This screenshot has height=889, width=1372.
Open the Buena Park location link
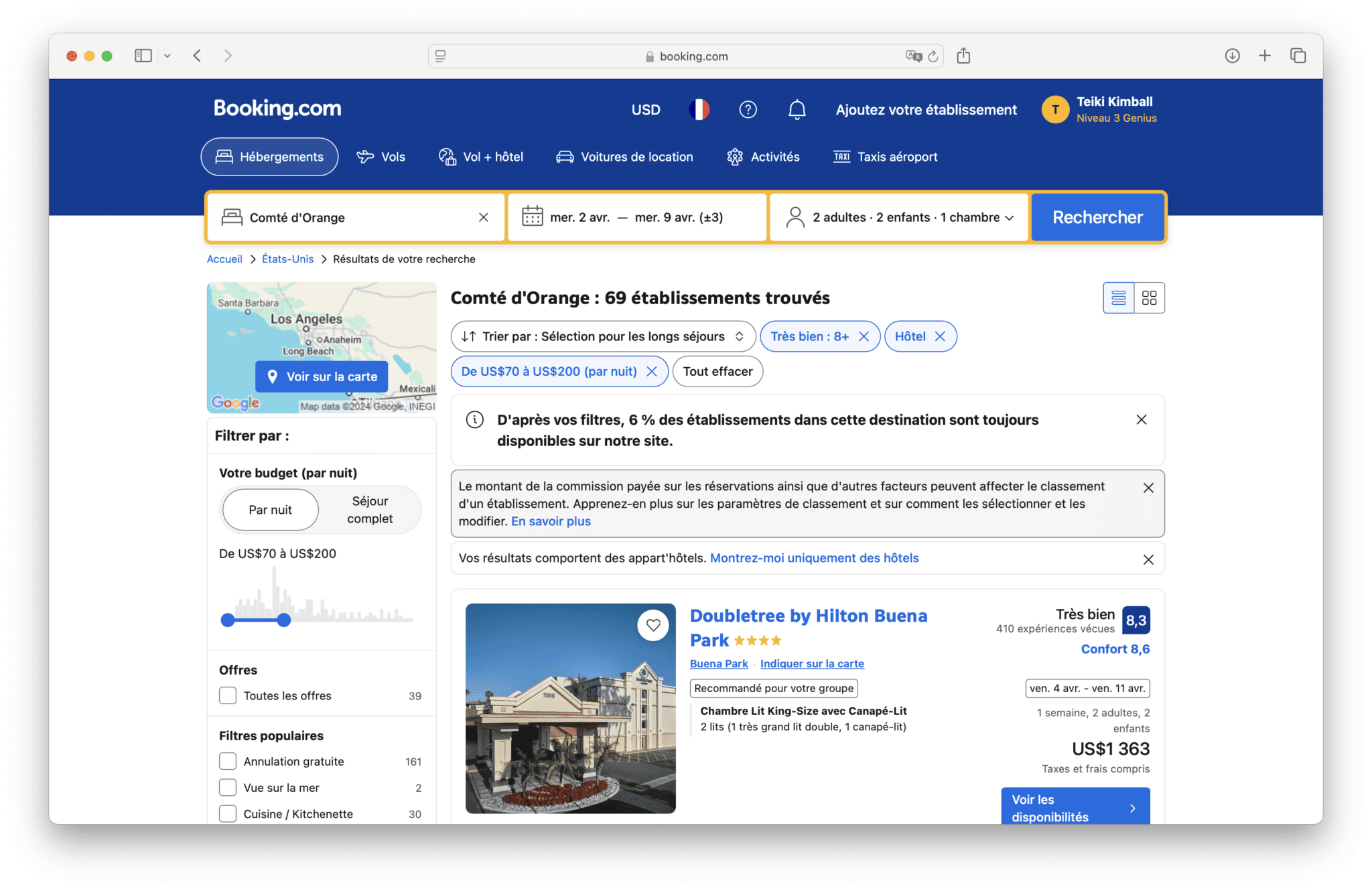(x=719, y=663)
